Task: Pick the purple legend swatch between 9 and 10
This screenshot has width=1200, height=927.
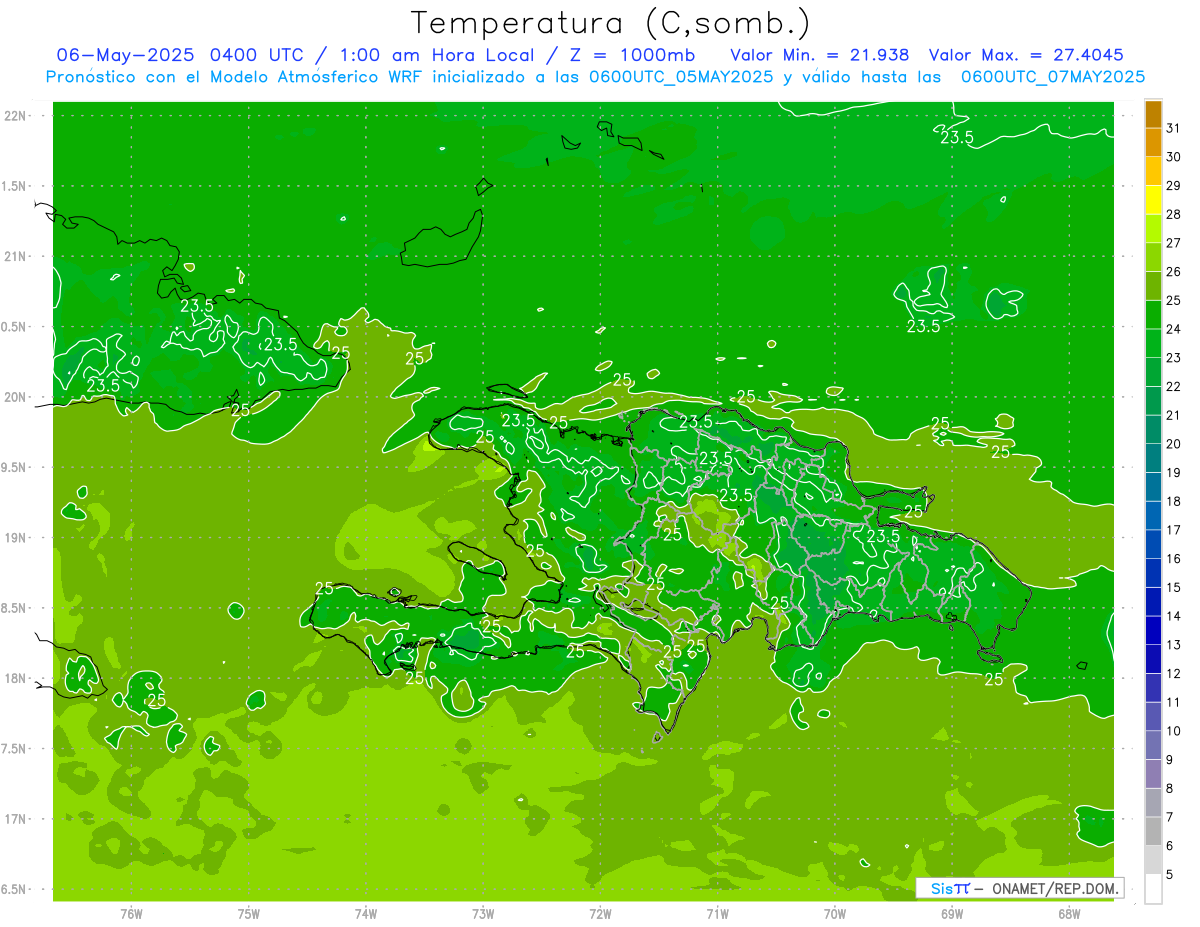Action: [x=1153, y=745]
